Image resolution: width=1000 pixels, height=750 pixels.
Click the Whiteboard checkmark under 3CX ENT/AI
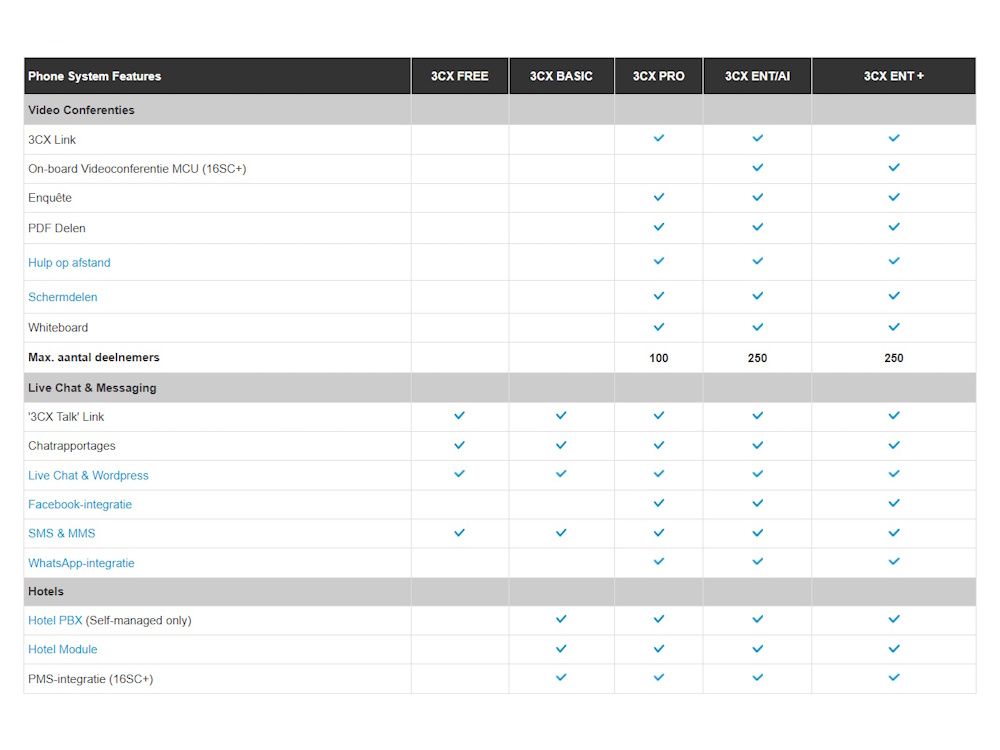758,327
